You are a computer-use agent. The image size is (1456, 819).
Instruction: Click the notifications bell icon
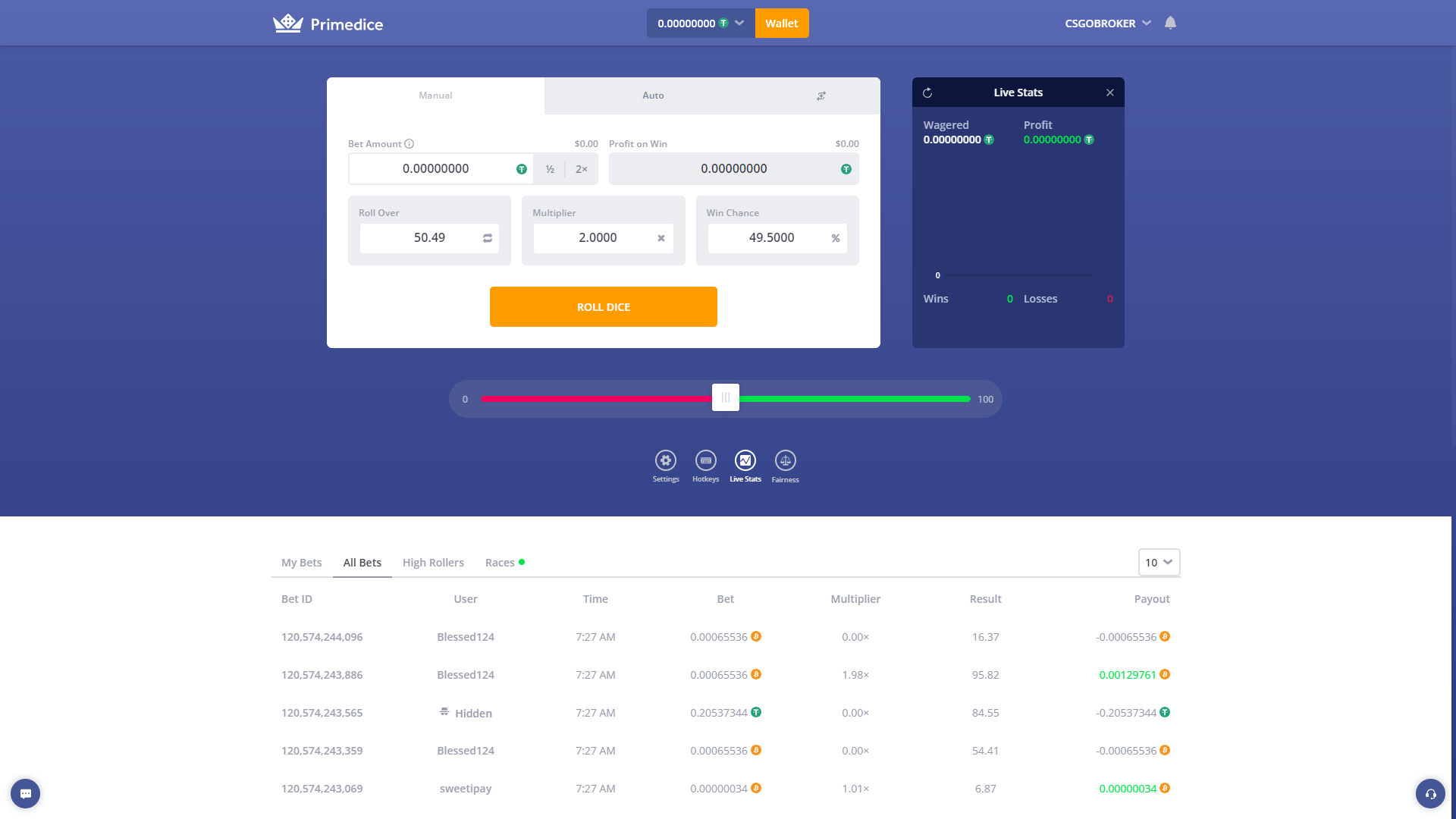pyautogui.click(x=1170, y=23)
